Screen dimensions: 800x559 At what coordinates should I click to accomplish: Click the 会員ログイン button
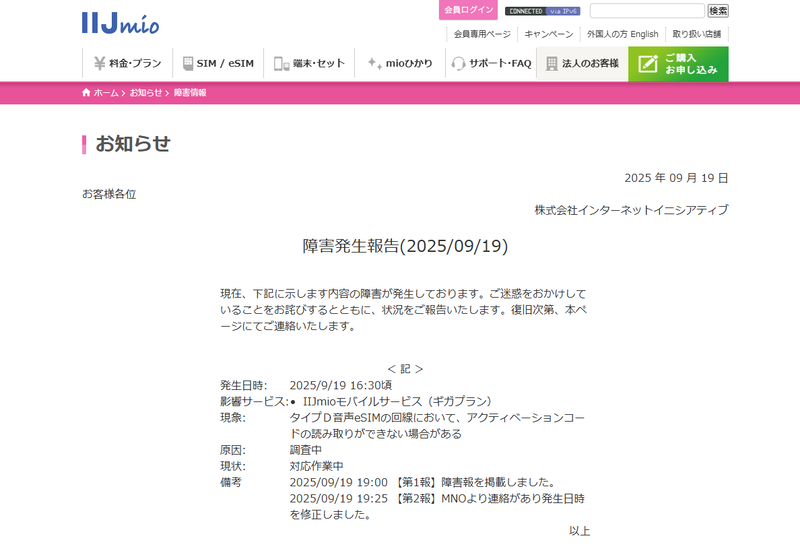tap(468, 10)
